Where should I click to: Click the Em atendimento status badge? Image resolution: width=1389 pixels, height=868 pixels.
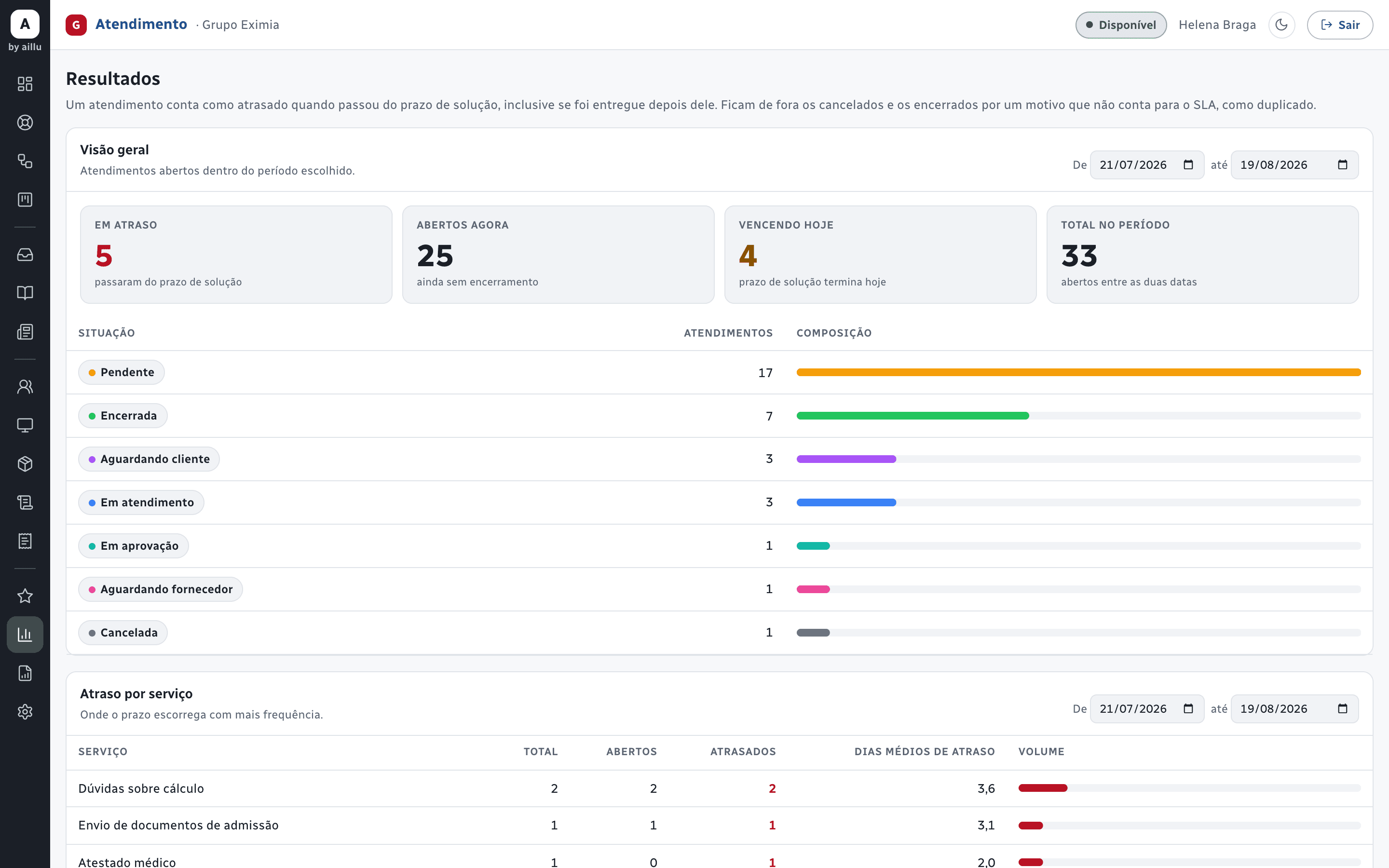pos(141,502)
